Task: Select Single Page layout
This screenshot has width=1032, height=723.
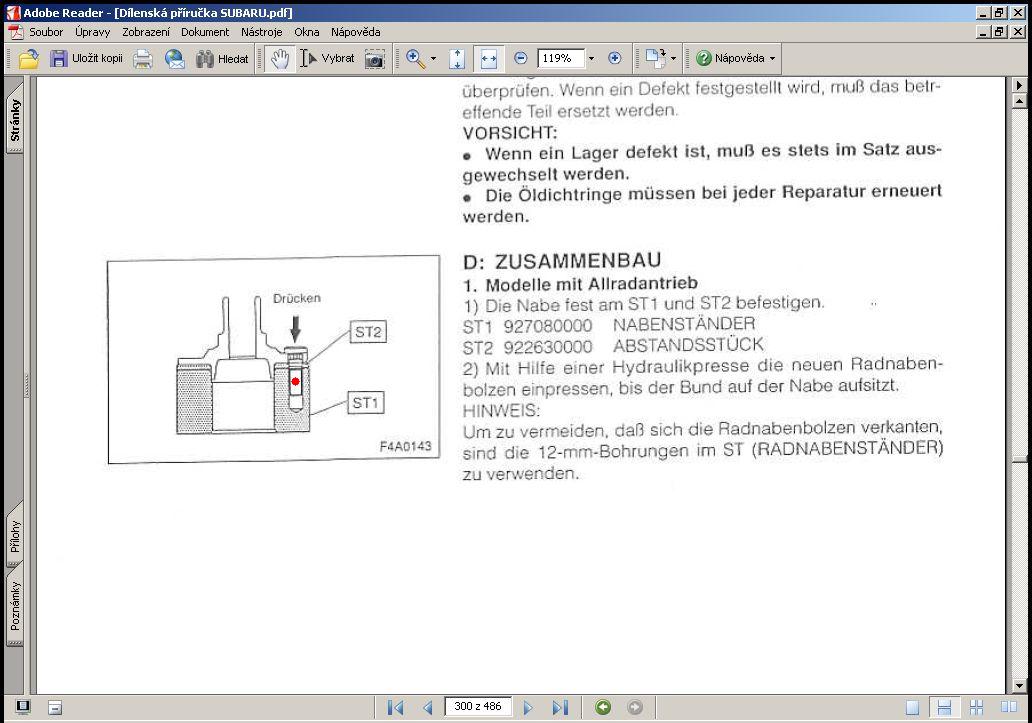Action: (x=912, y=707)
